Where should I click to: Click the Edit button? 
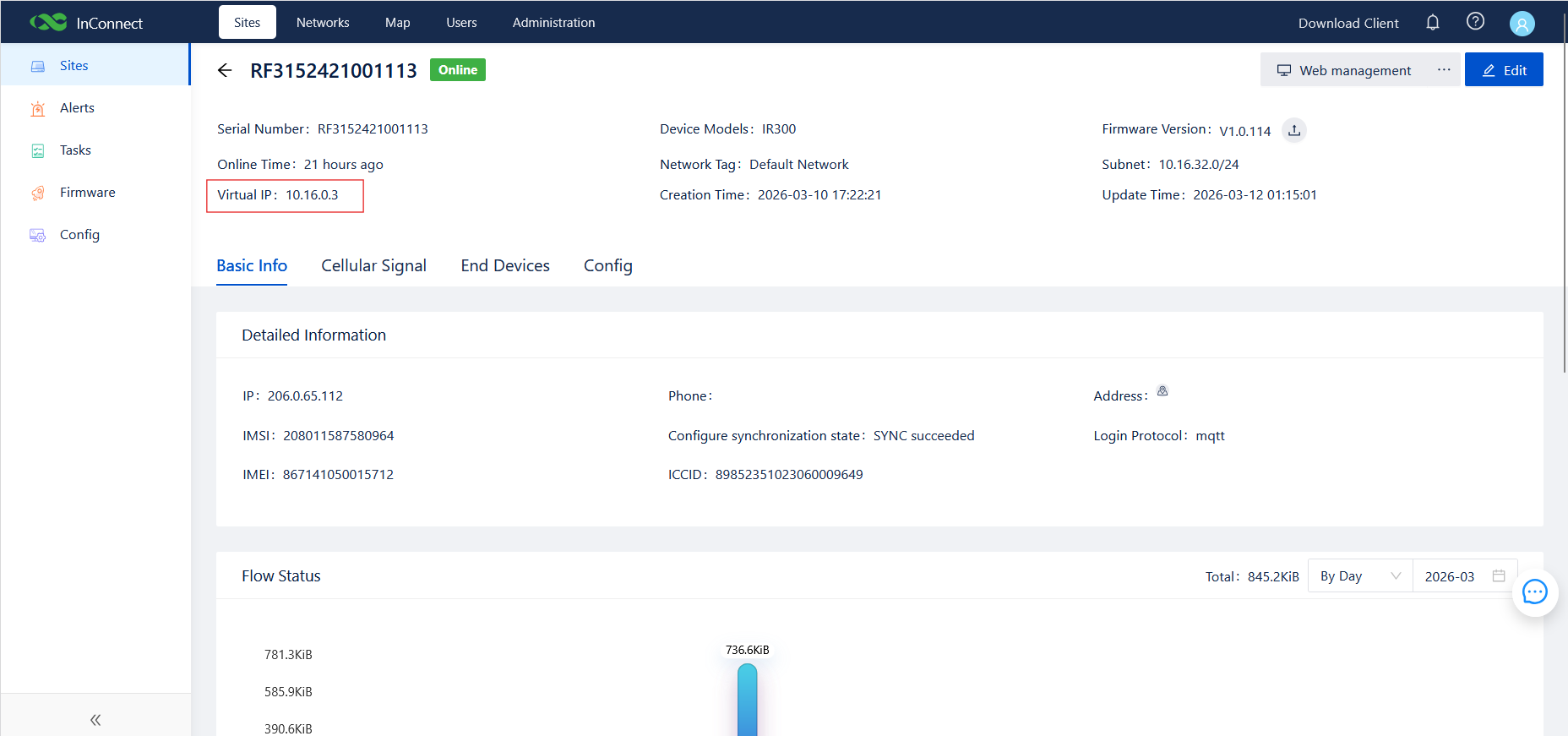(1504, 70)
